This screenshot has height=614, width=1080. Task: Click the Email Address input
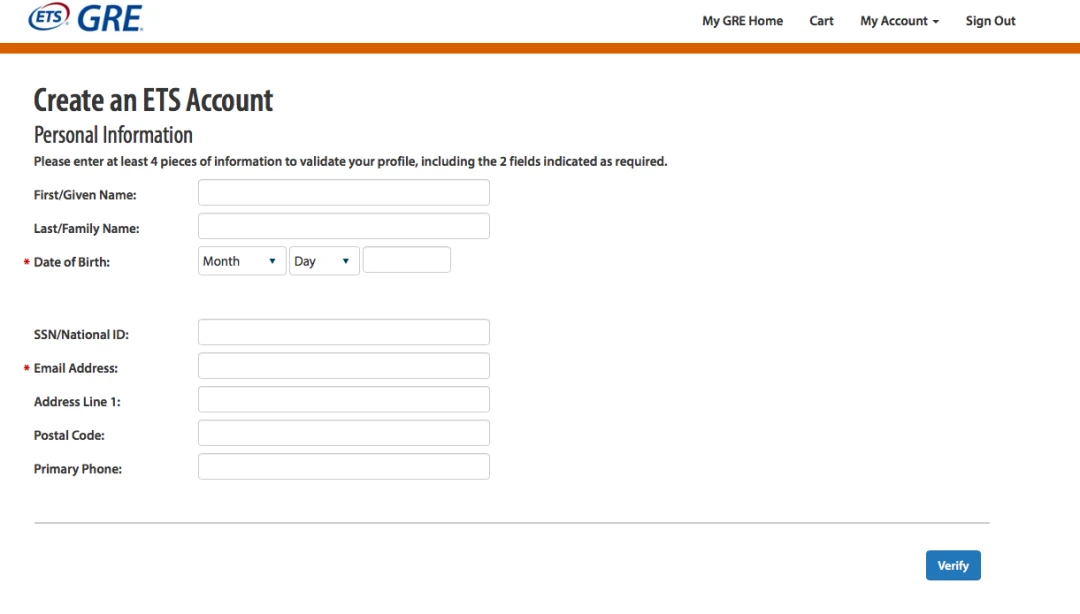pos(343,366)
